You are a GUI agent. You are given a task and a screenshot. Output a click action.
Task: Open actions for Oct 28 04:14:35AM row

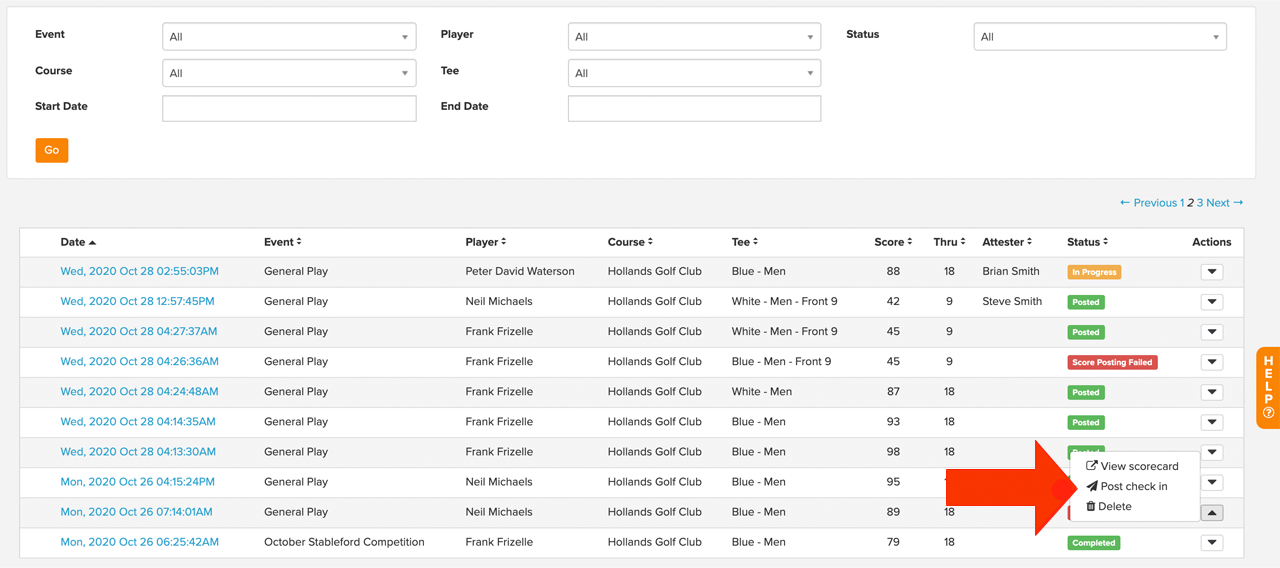click(x=1212, y=422)
